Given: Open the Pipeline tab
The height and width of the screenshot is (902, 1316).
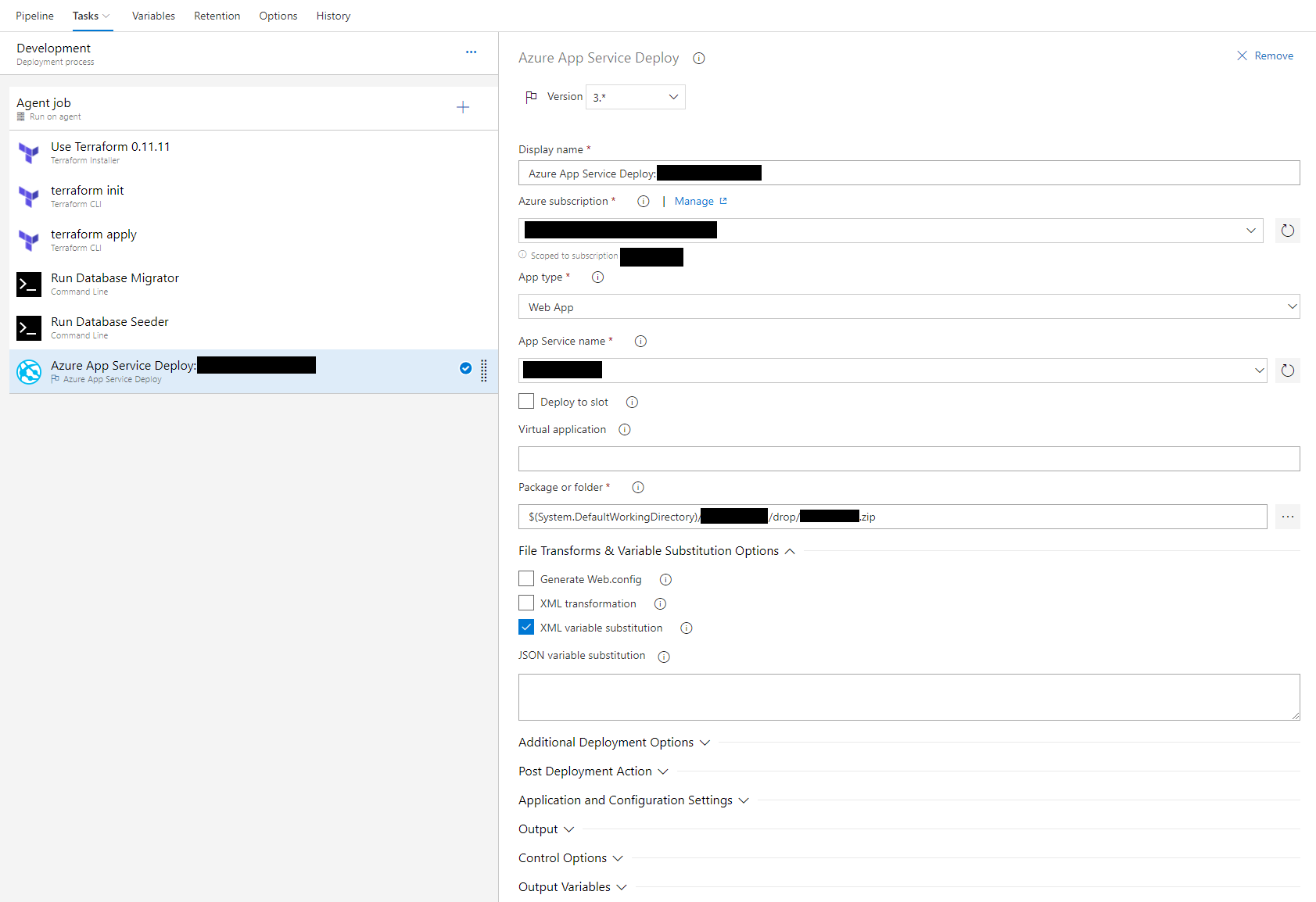Looking at the screenshot, I should 34,16.
